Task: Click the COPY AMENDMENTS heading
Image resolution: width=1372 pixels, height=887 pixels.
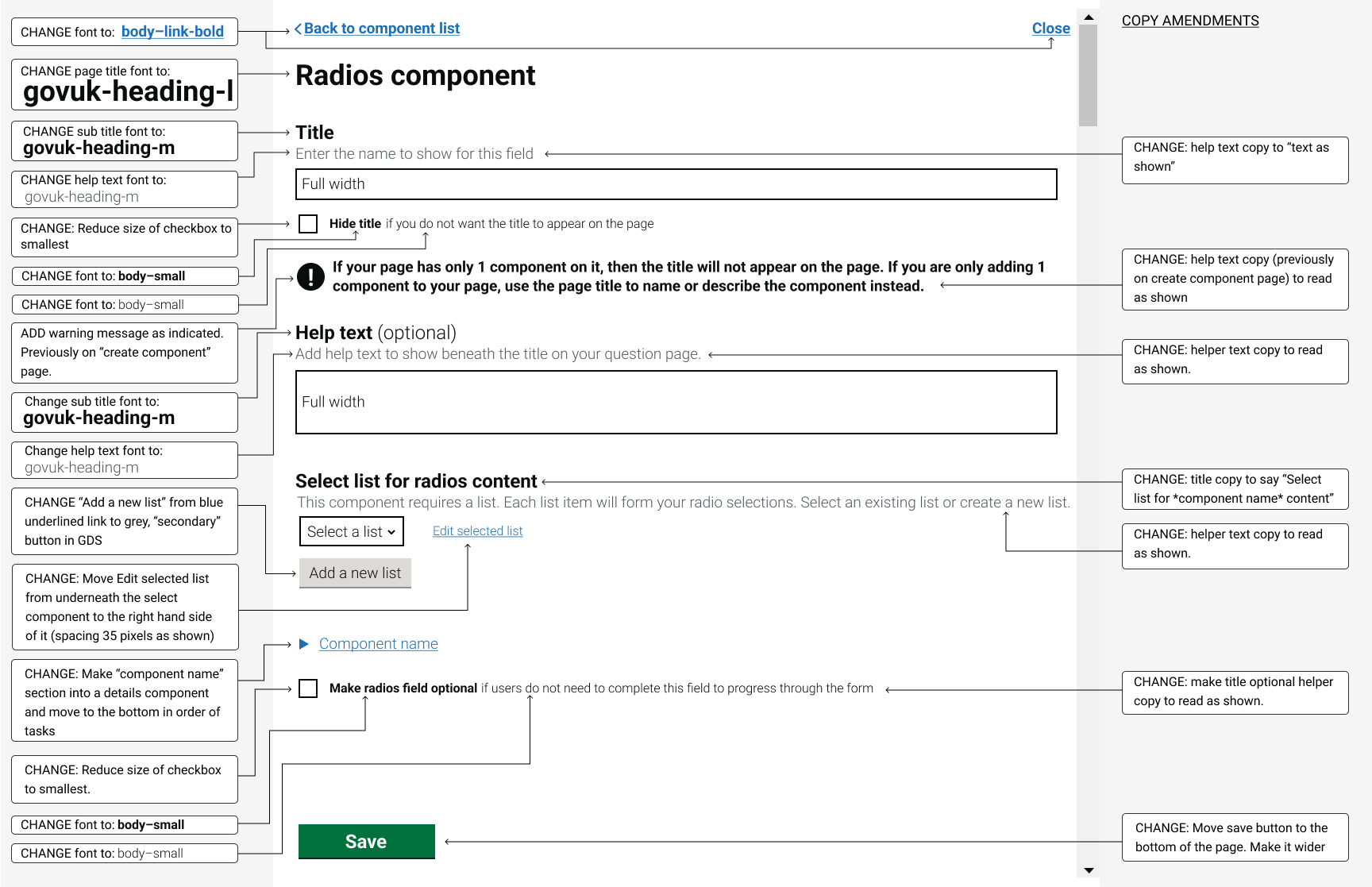Action: (x=1189, y=21)
